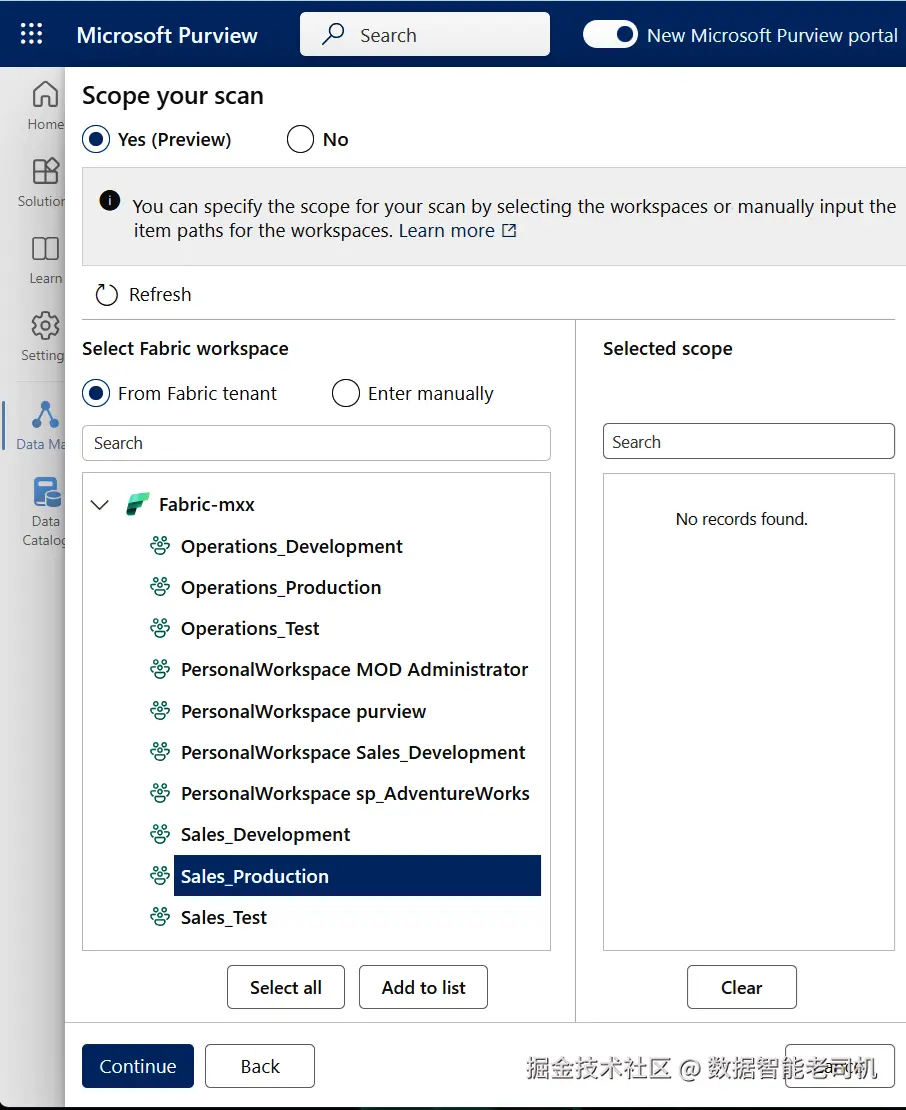Screen dimensions: 906x1110
Task: Open Data Map in the sidebar
Action: 41,425
